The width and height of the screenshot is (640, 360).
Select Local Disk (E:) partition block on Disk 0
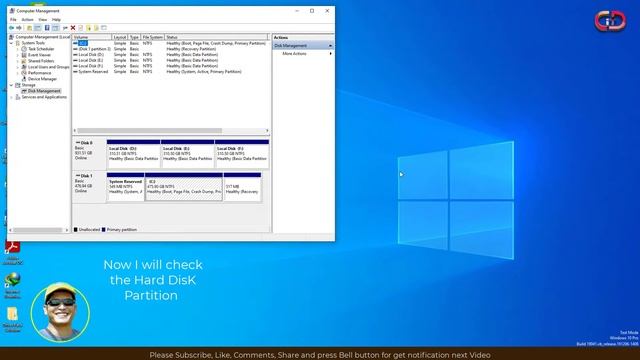187,154
